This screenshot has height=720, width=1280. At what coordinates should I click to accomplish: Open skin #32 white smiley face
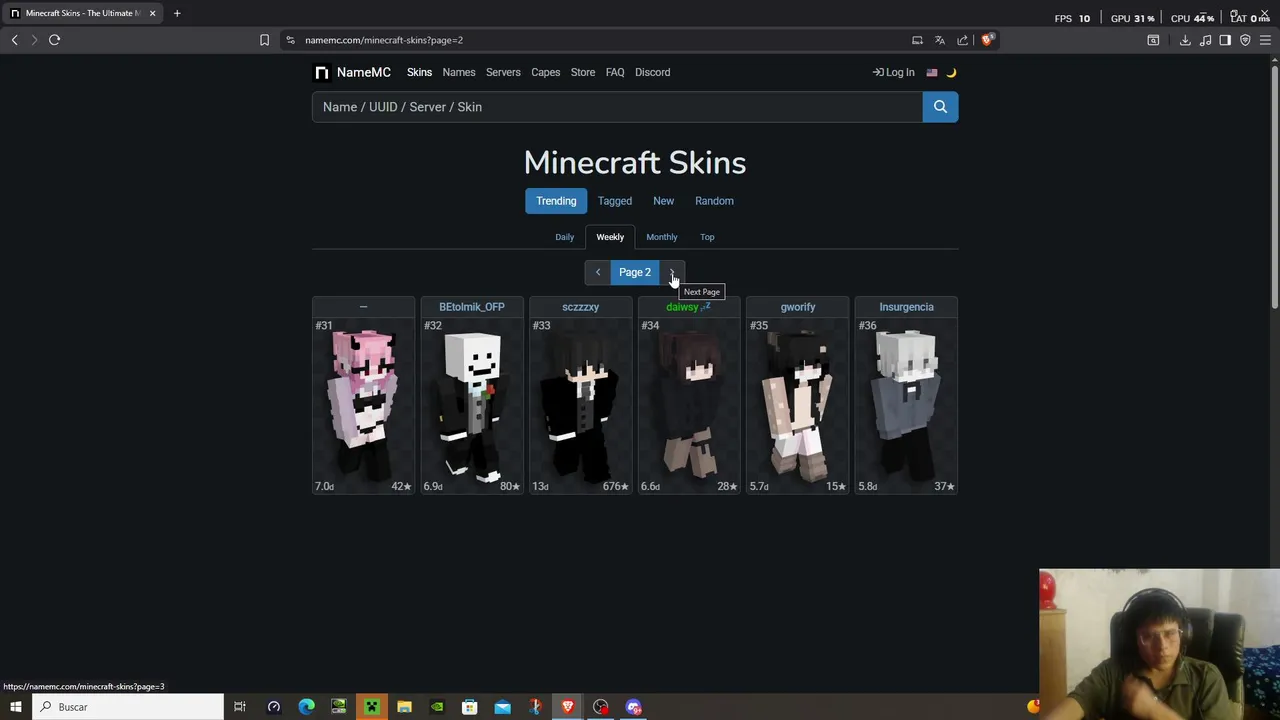pos(472,405)
